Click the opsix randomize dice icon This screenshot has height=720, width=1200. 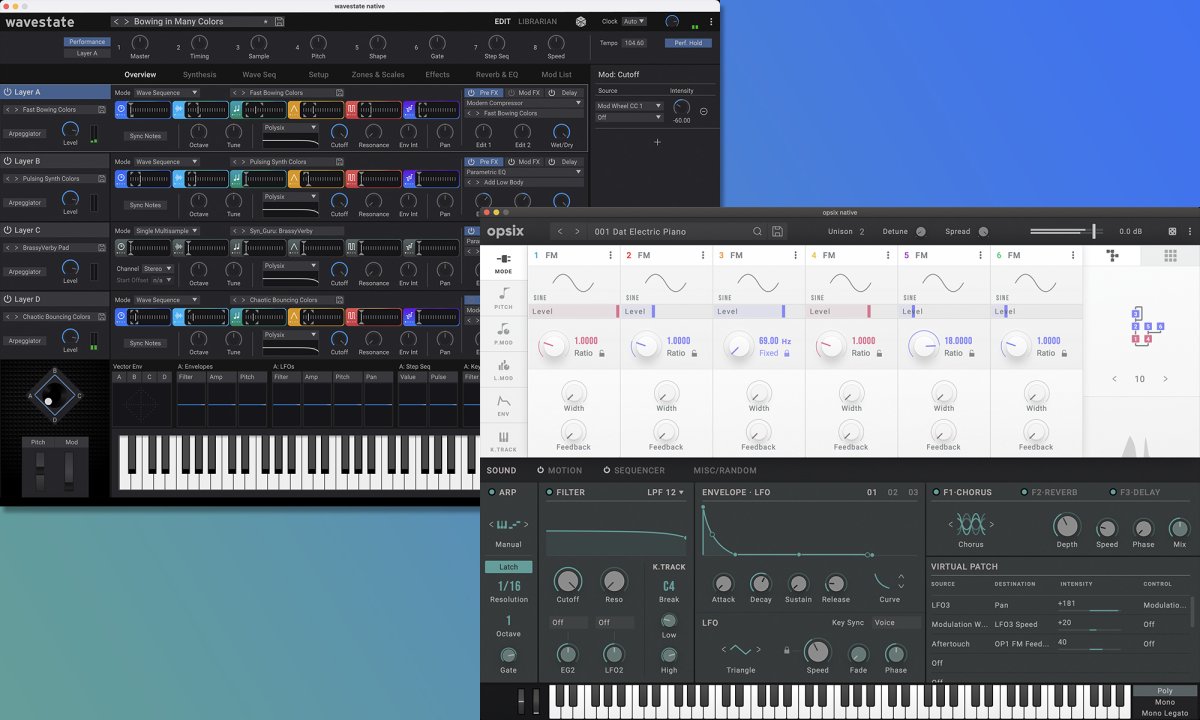(x=1172, y=231)
